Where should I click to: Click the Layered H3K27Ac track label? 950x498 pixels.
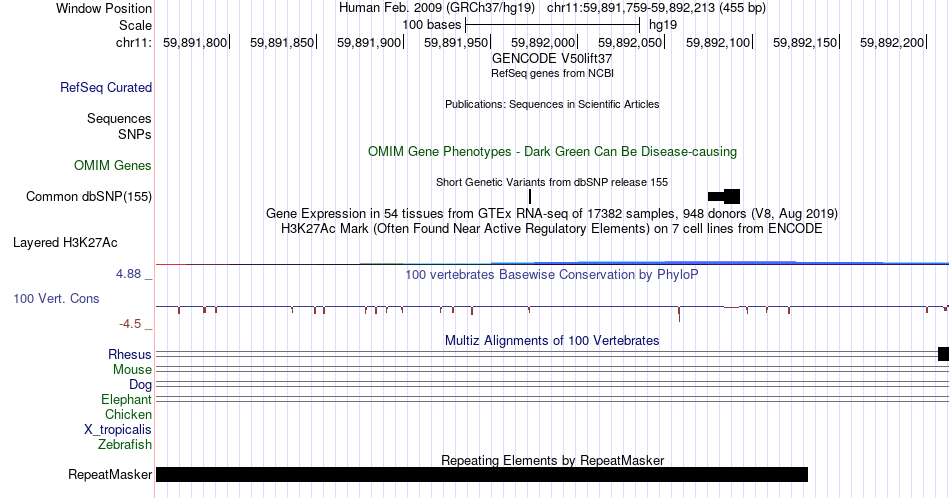point(65,242)
